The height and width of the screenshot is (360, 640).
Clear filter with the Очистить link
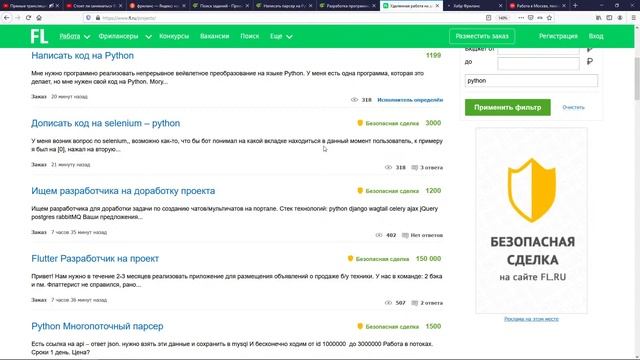click(573, 107)
